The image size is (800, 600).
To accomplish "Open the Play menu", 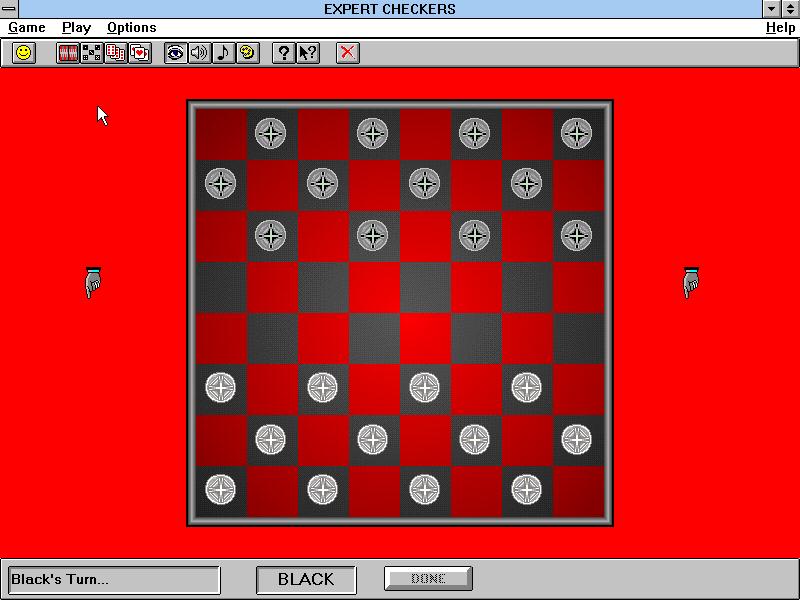I will click(x=77, y=28).
